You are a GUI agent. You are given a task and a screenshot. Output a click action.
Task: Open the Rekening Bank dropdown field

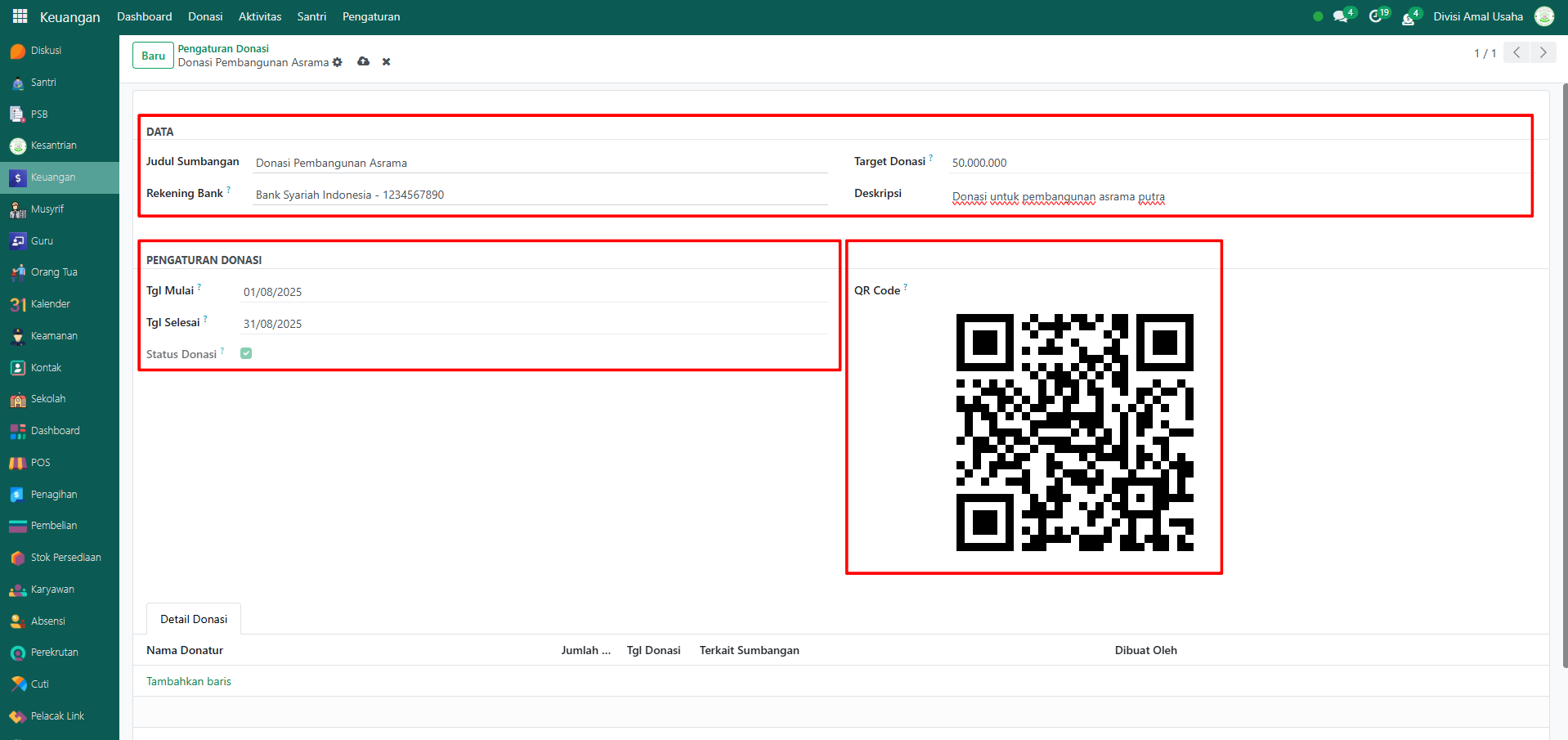pos(540,195)
